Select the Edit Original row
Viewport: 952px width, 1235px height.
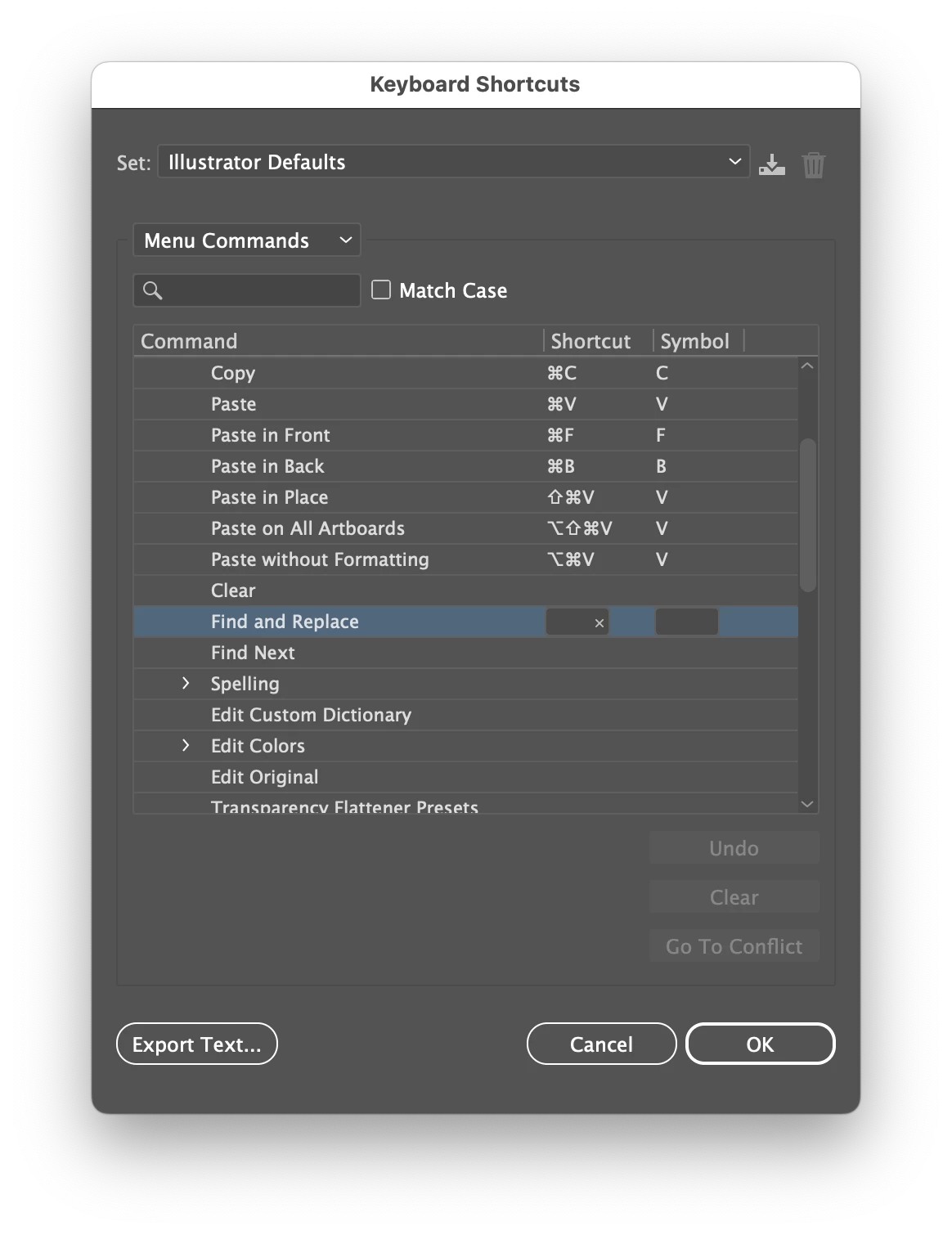click(x=465, y=777)
